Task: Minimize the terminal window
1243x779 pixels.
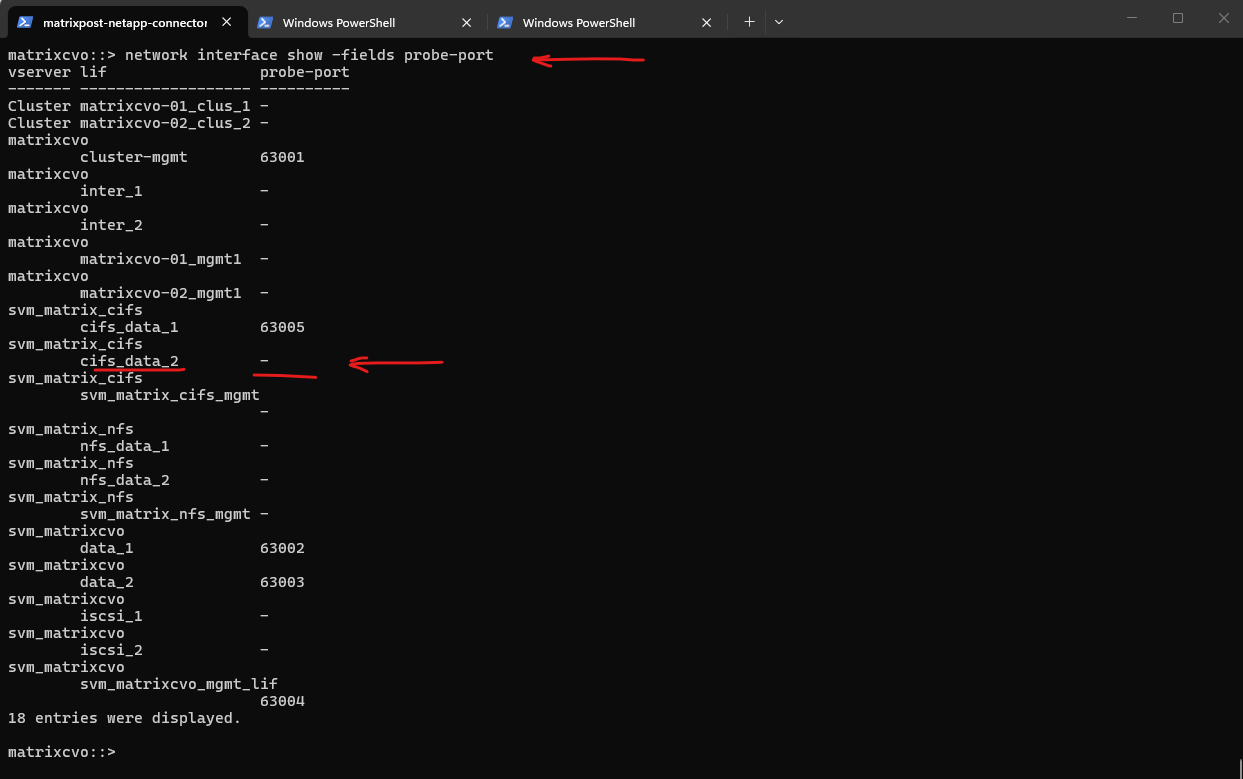Action: [1132, 18]
